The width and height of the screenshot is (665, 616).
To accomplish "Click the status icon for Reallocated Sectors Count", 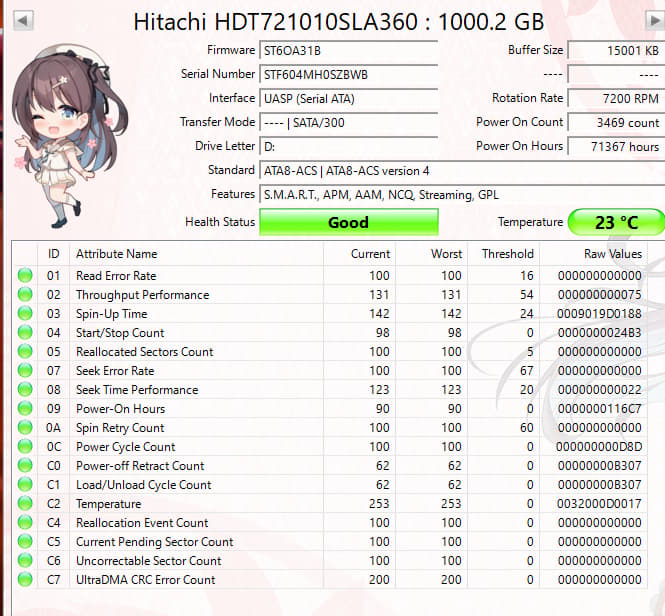I will [x=25, y=351].
